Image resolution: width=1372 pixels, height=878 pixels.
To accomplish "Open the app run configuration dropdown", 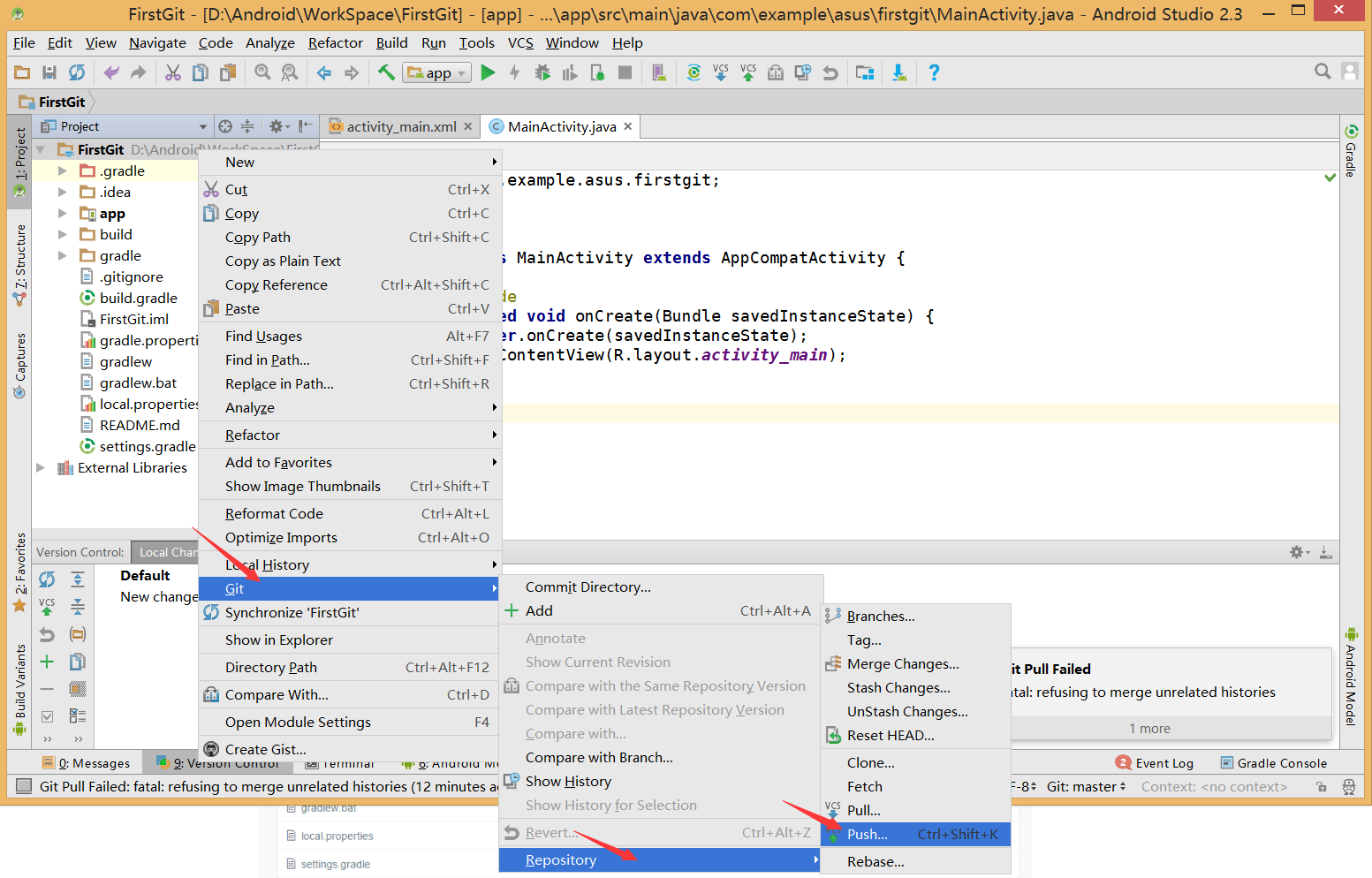I will (x=436, y=72).
